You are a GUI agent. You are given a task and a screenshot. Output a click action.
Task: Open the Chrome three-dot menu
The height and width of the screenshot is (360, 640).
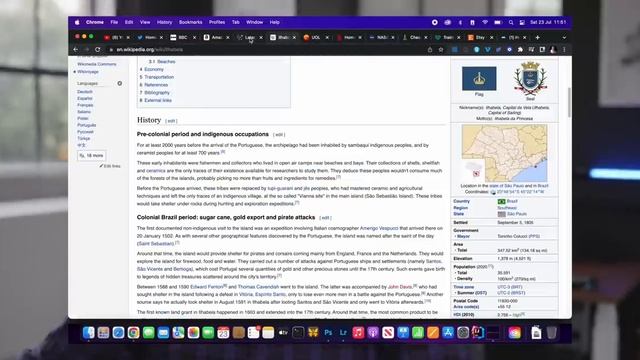(x=564, y=49)
